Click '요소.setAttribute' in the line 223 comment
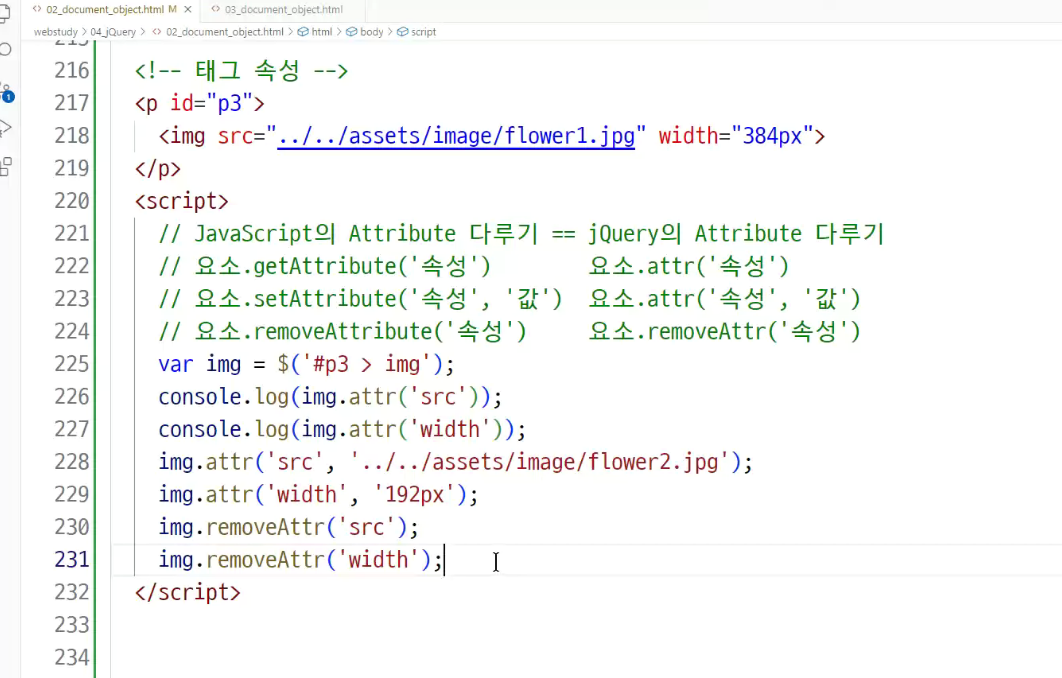This screenshot has height=678, width=1062. coord(295,299)
